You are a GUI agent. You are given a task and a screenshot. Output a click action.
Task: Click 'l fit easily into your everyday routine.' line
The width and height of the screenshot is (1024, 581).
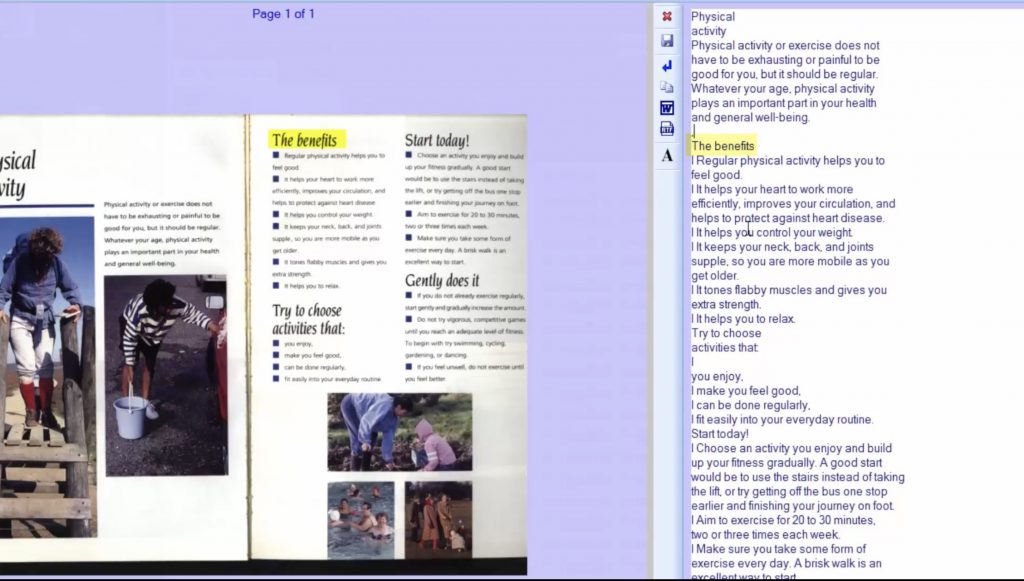[x=782, y=420]
